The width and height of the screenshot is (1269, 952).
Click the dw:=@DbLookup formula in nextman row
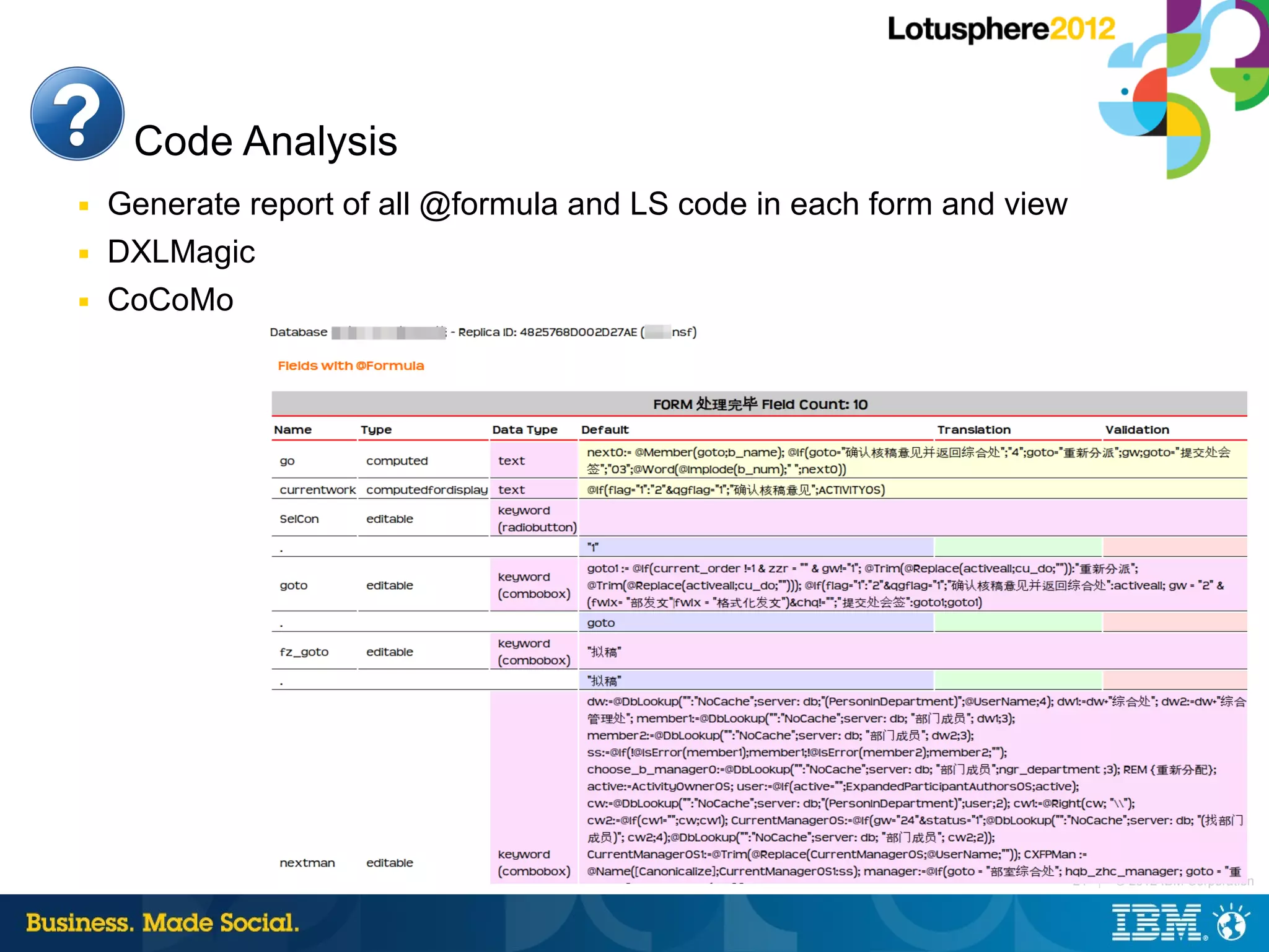pyautogui.click(x=912, y=787)
